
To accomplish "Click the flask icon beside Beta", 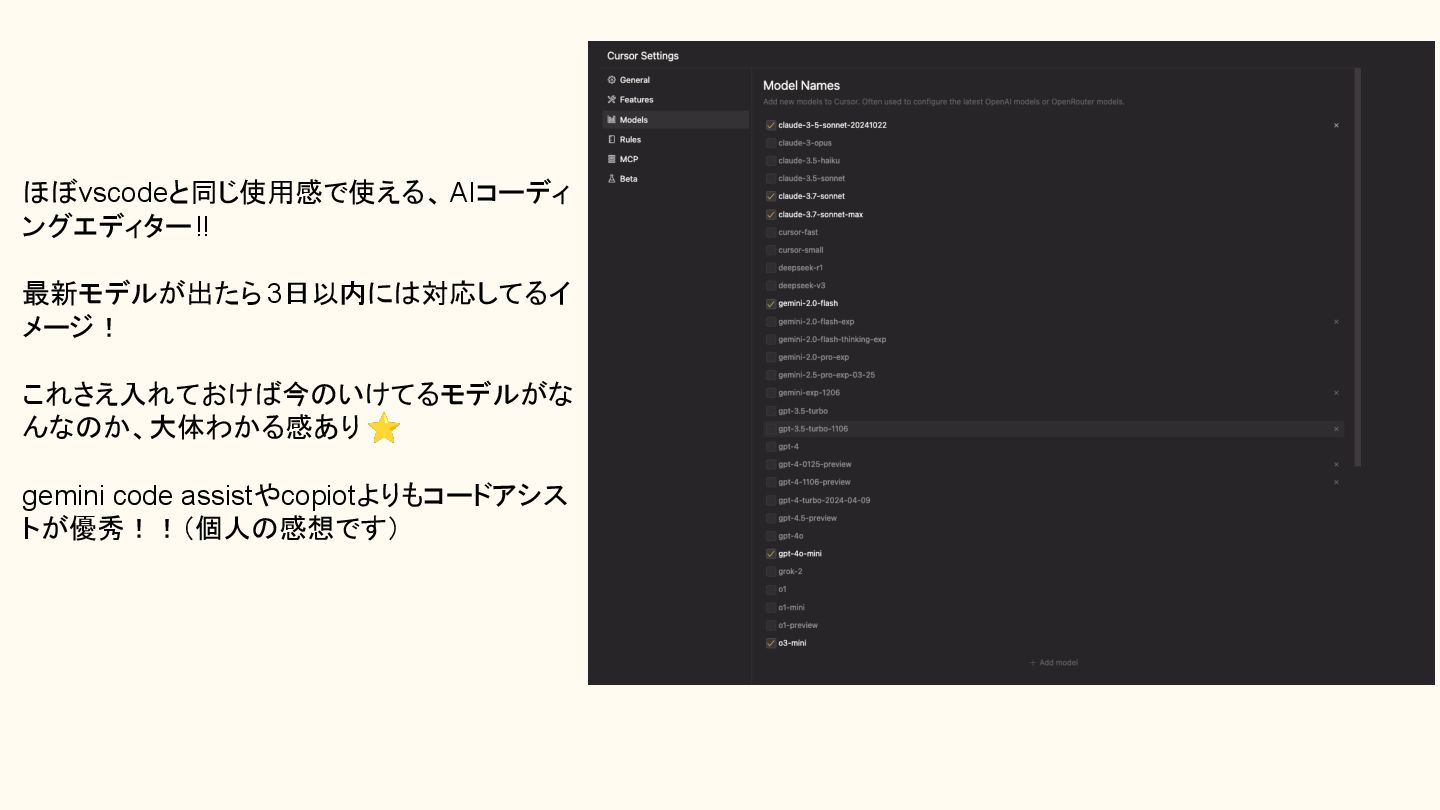I will click(611, 179).
